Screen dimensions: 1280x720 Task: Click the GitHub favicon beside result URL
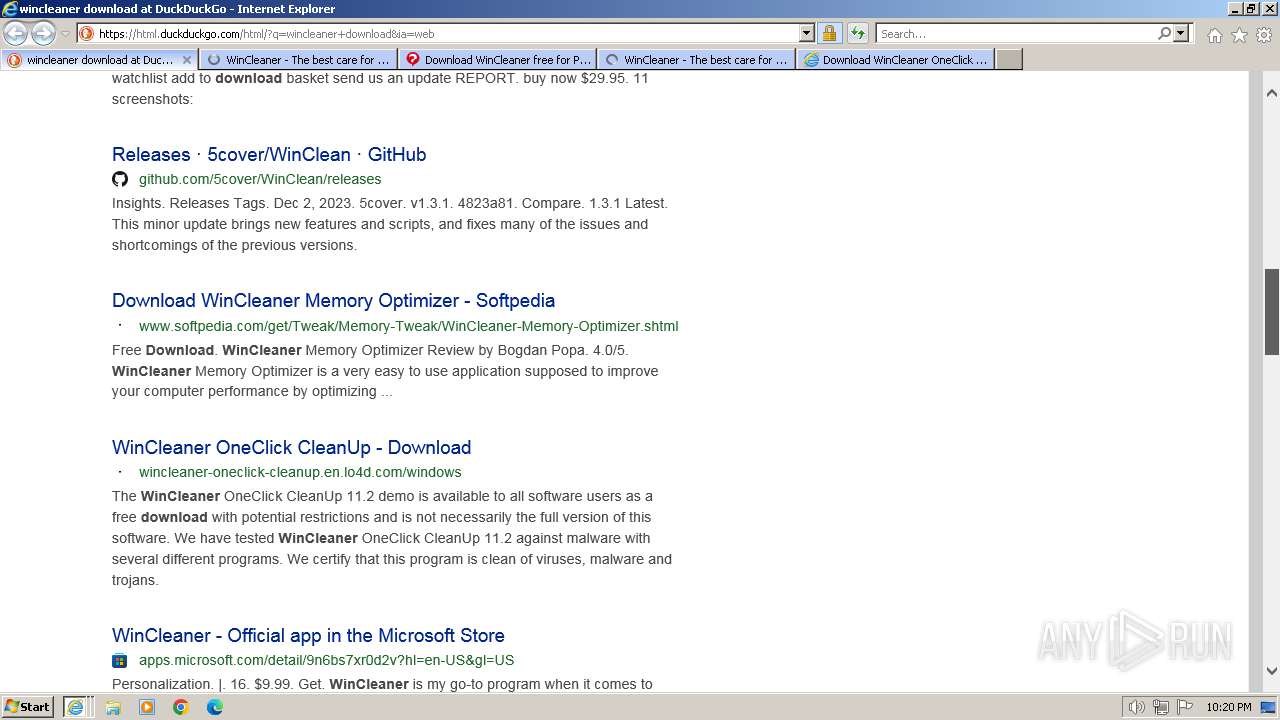click(120, 179)
